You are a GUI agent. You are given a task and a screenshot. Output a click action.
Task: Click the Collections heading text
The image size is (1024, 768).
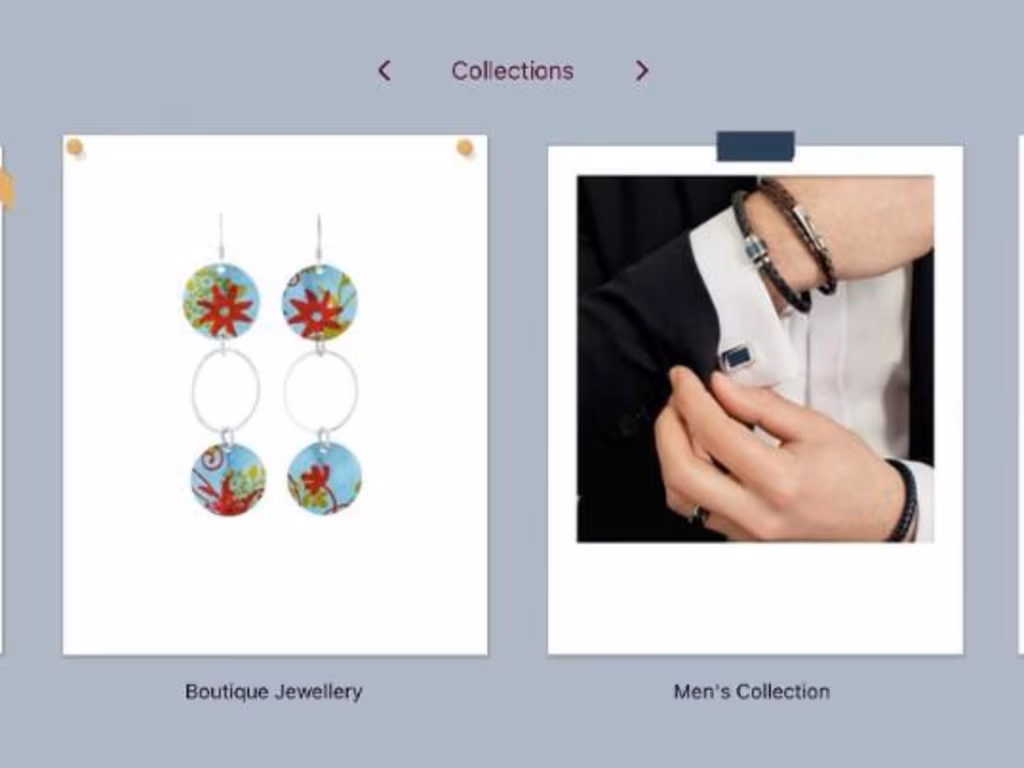[x=513, y=71]
